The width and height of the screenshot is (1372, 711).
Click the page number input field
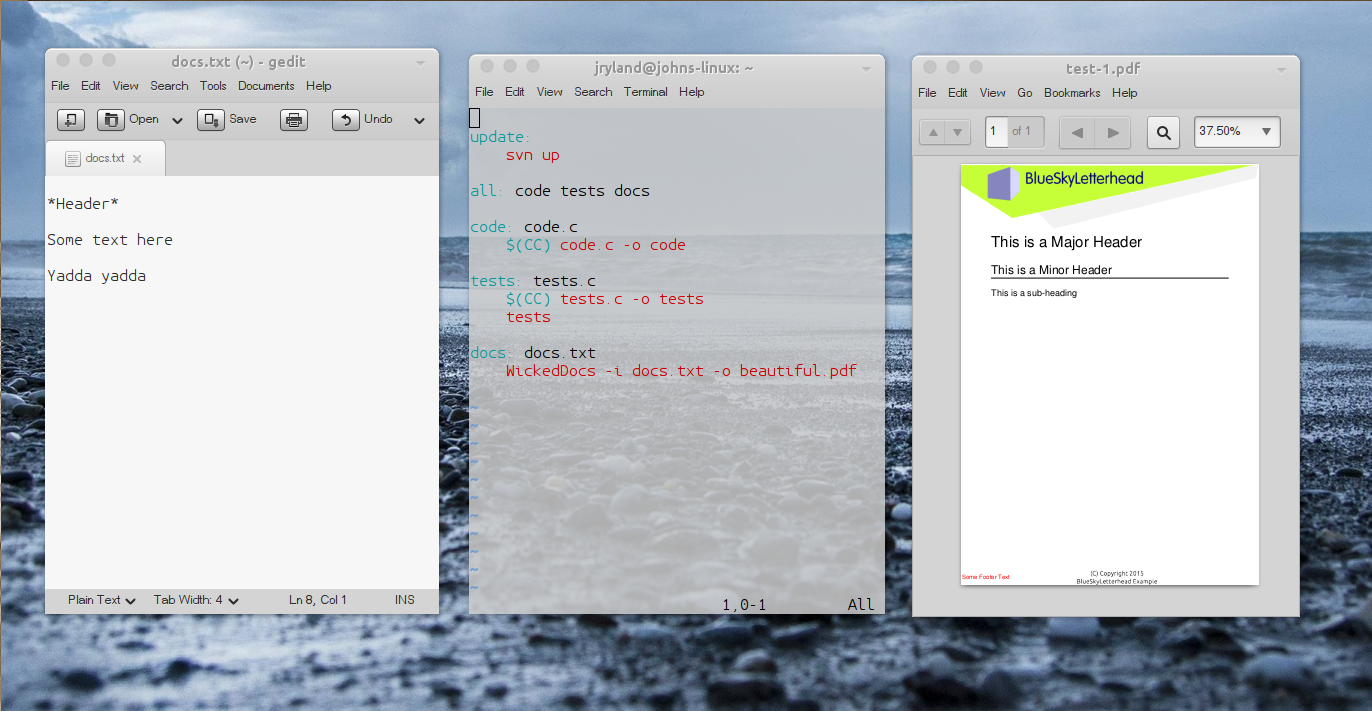click(996, 132)
